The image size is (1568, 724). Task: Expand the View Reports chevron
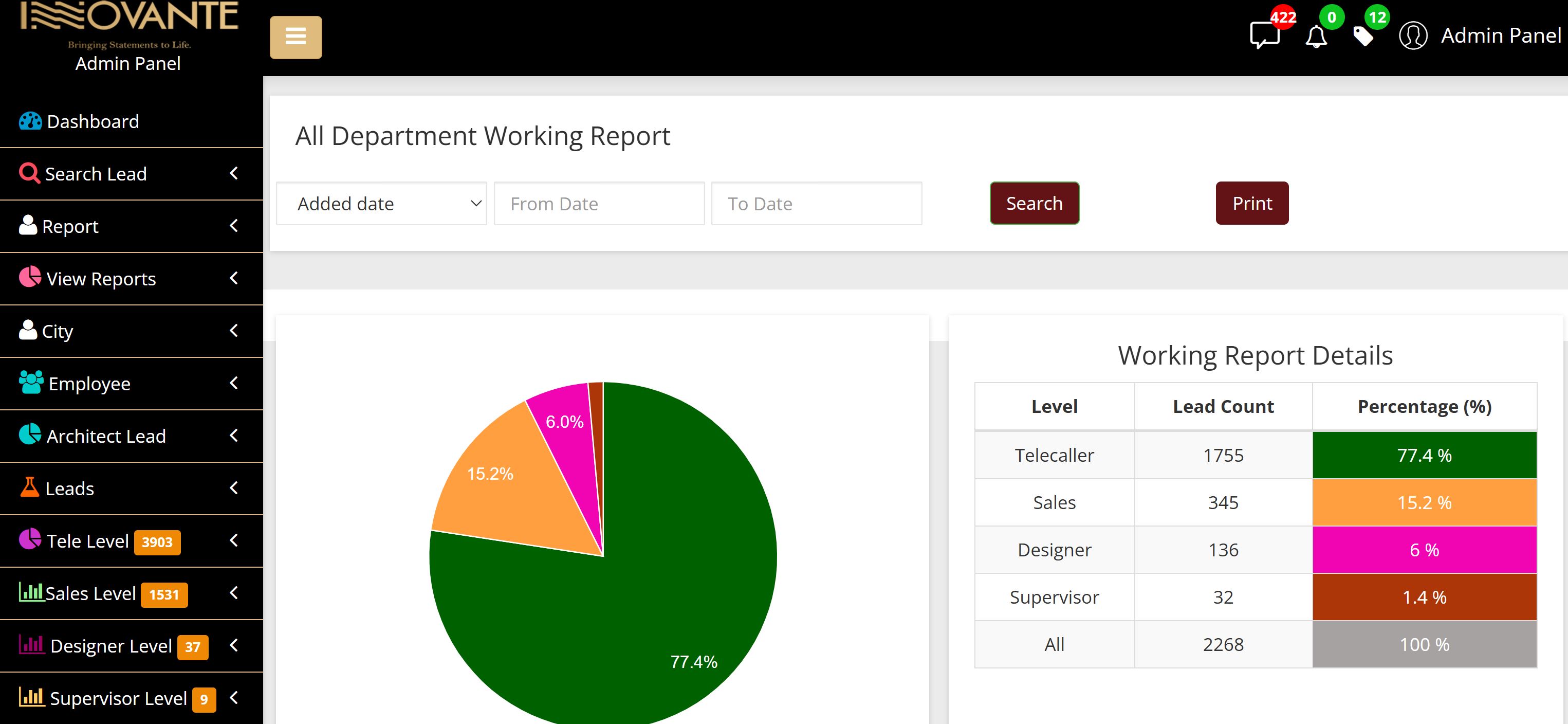point(234,278)
